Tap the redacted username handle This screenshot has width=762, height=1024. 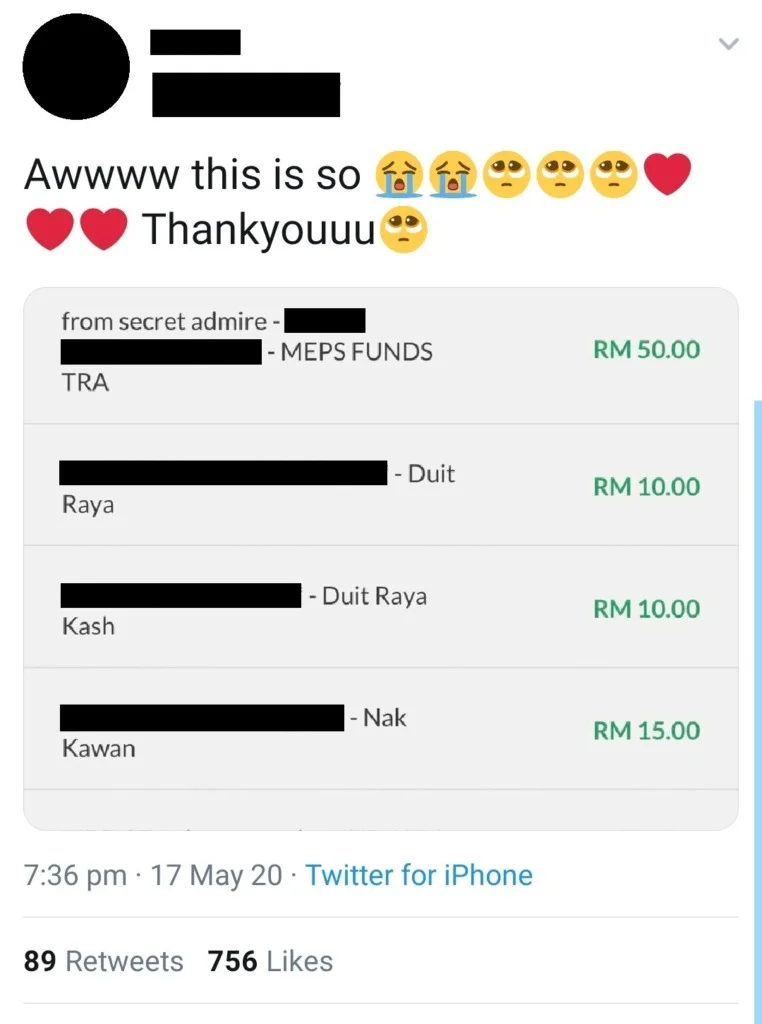click(x=246, y=95)
